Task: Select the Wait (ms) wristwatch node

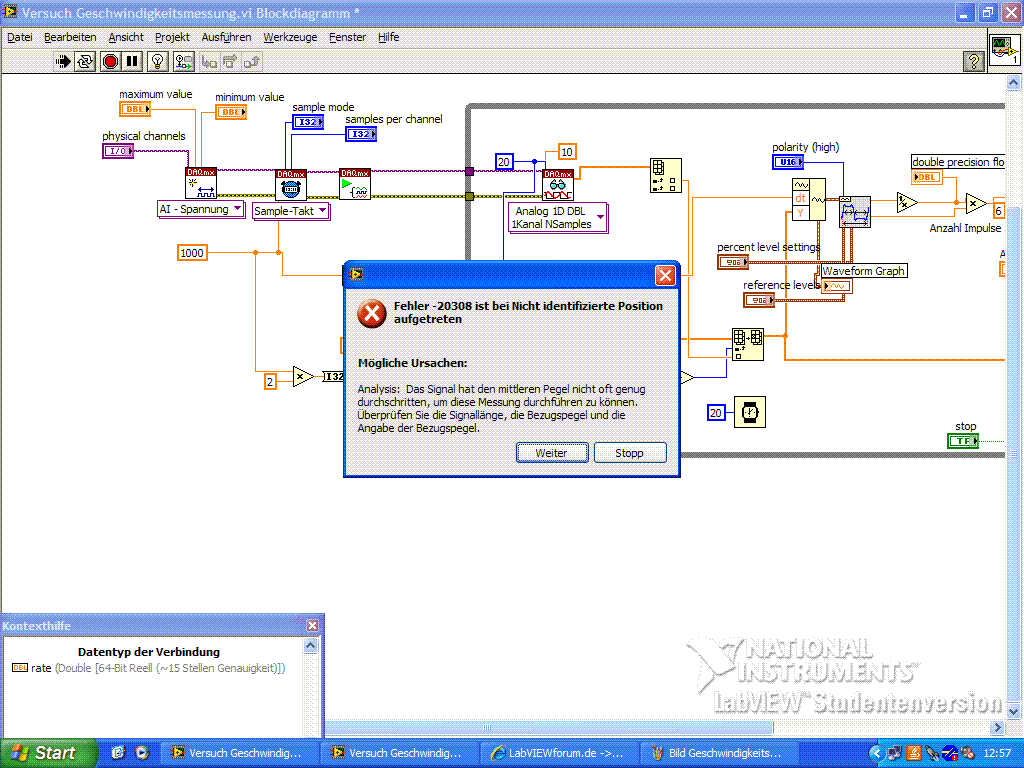Action: pyautogui.click(x=750, y=412)
